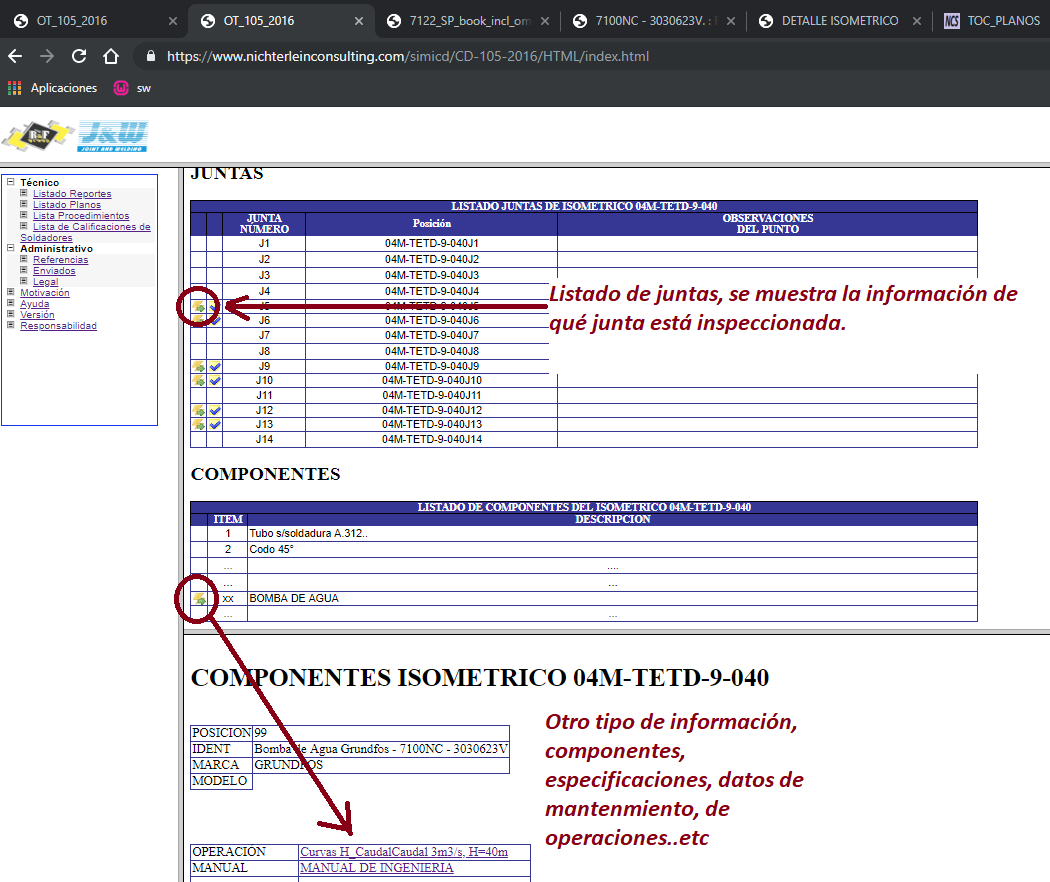Open the Aplicaciones bookmarks shortcut
This screenshot has height=882, width=1050.
tap(52, 88)
